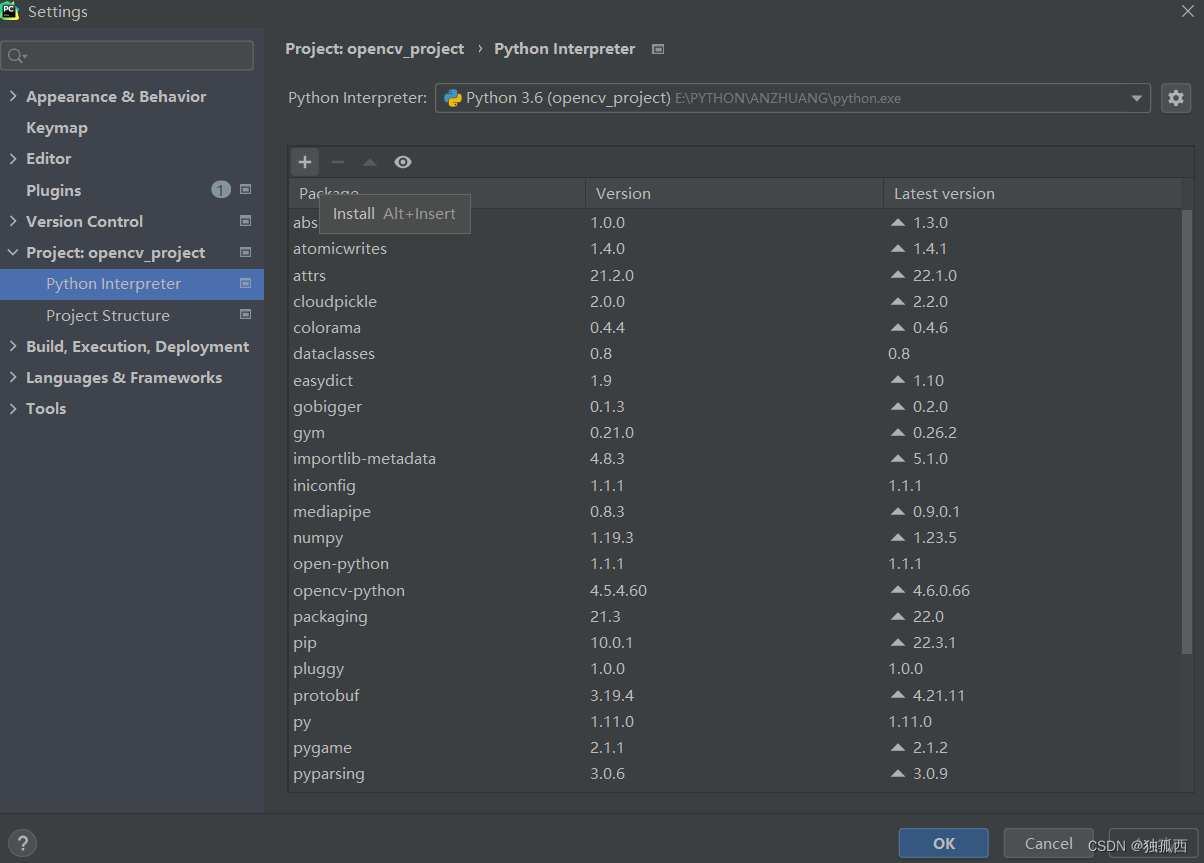Click the help question mark icon
Image resolution: width=1204 pixels, height=863 pixels.
23,843
